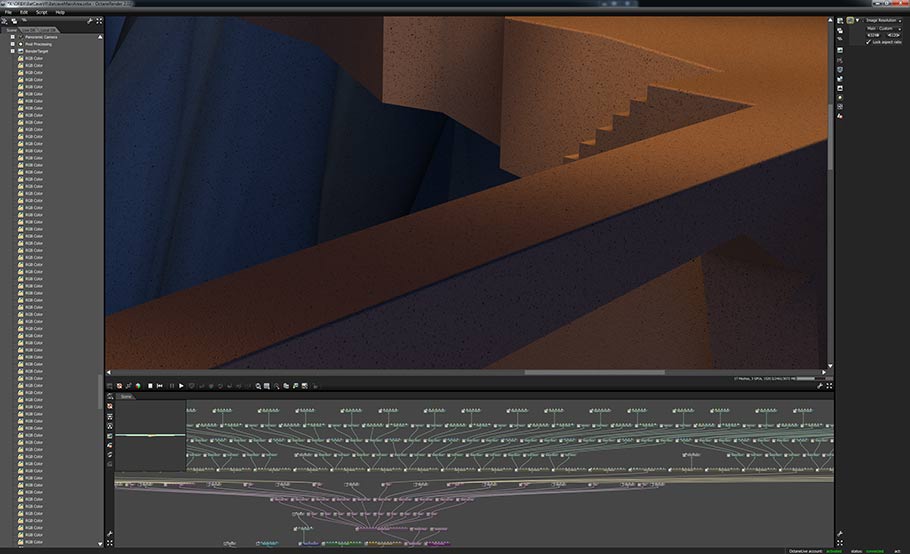Click the play render button

tap(181, 385)
